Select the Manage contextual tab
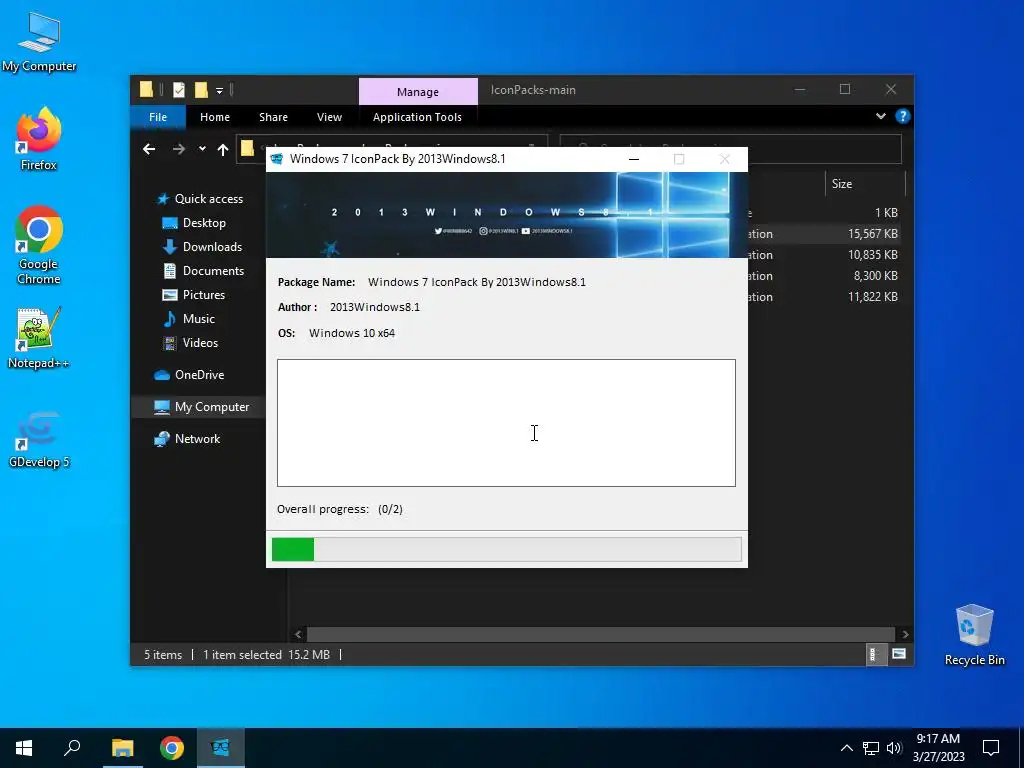The image size is (1024, 768). point(418,92)
